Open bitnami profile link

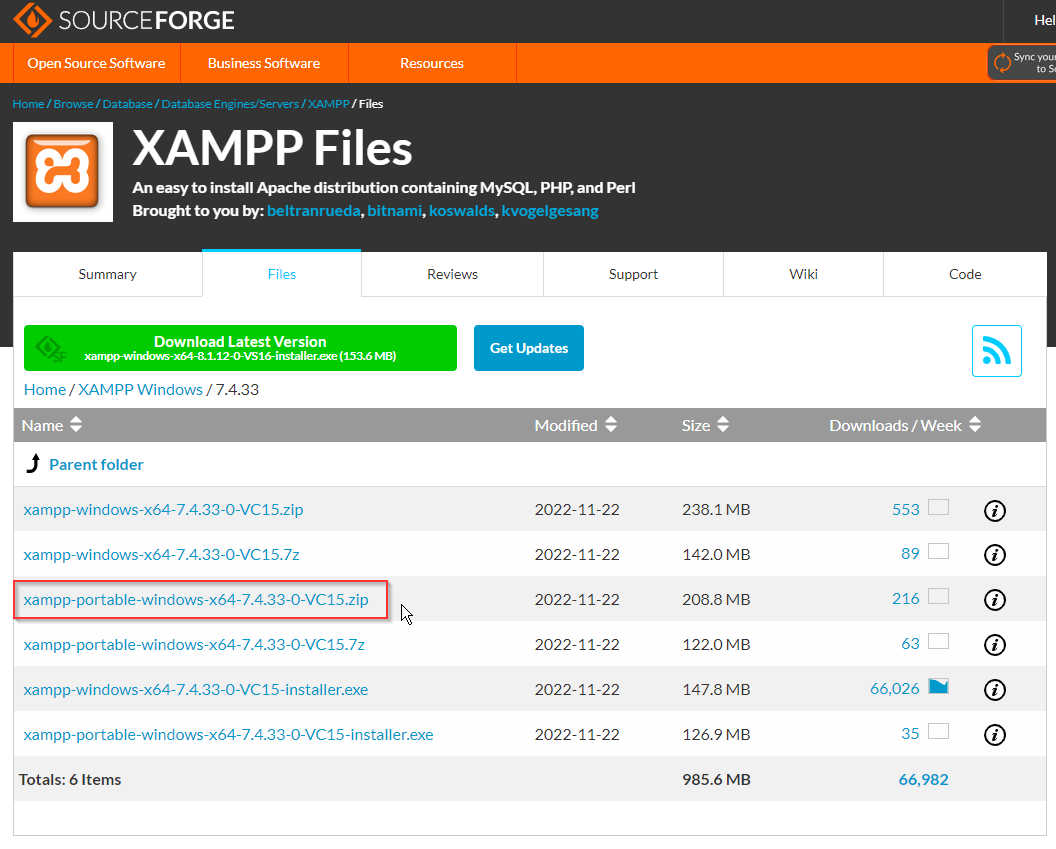pyautogui.click(x=395, y=211)
